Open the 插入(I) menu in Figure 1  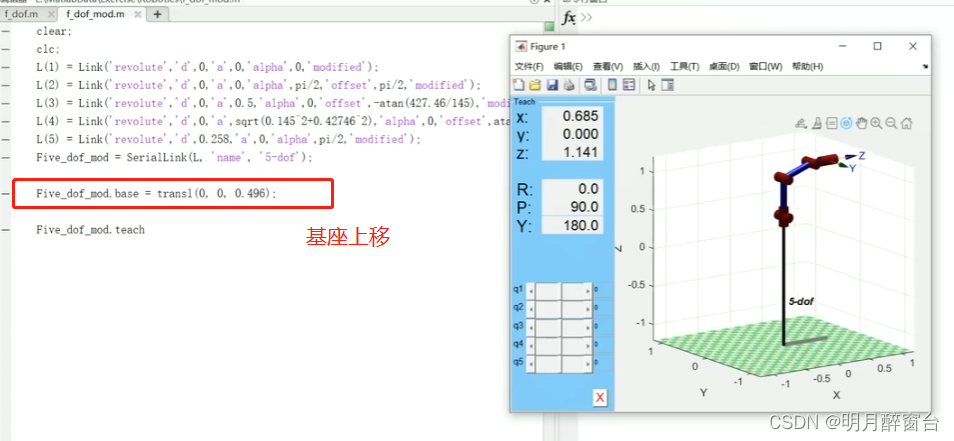click(x=646, y=66)
